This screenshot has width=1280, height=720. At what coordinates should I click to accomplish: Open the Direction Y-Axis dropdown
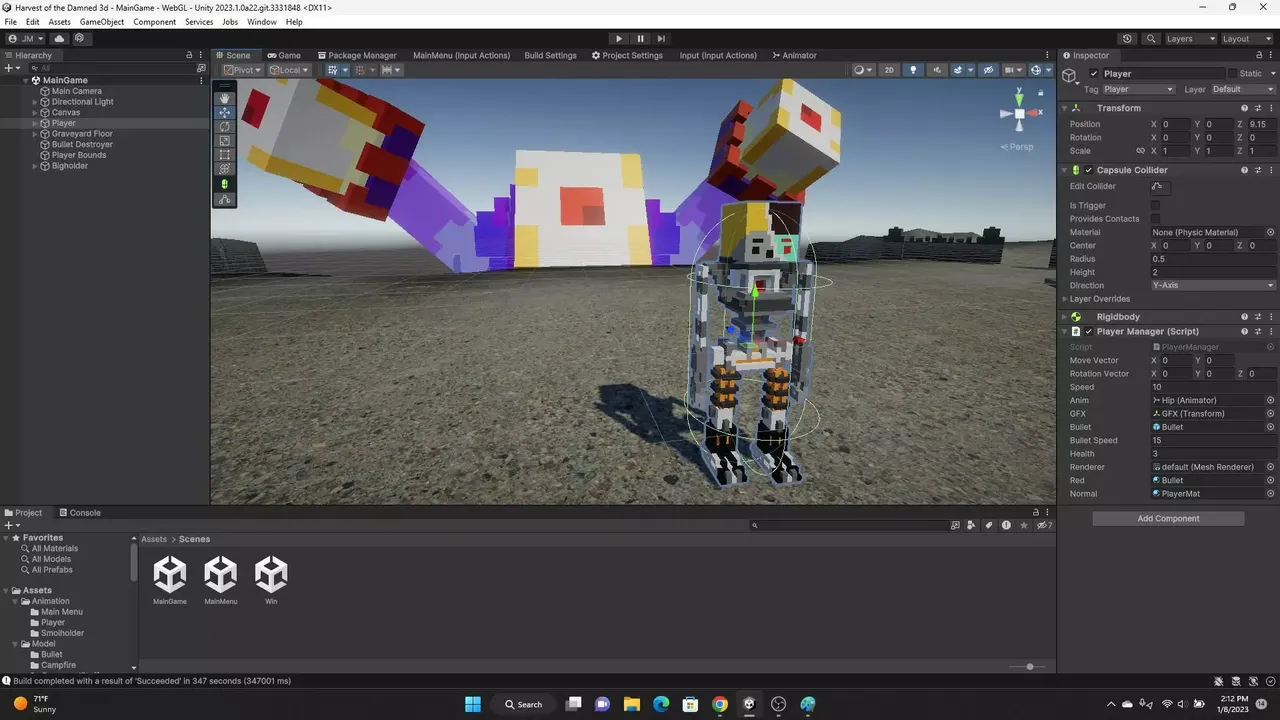click(x=1212, y=286)
